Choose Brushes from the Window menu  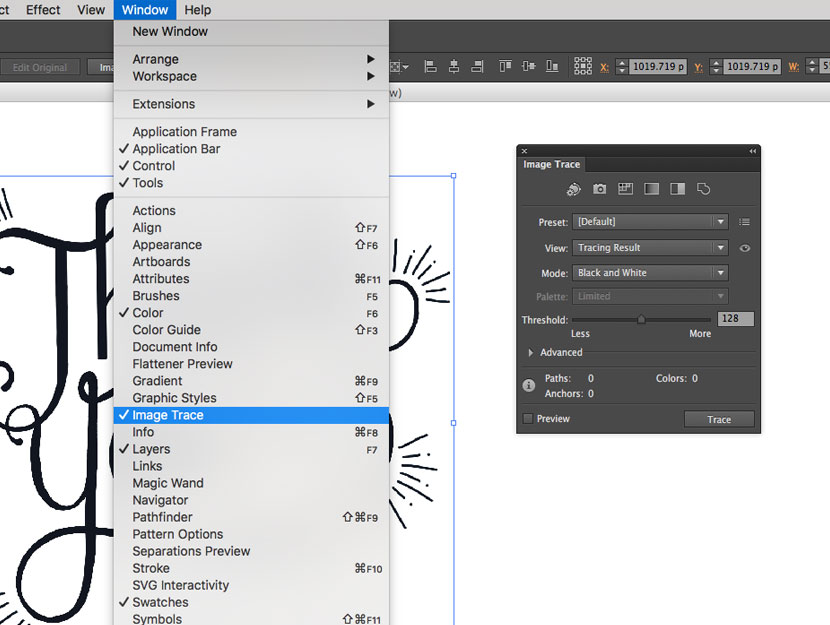pos(251,296)
